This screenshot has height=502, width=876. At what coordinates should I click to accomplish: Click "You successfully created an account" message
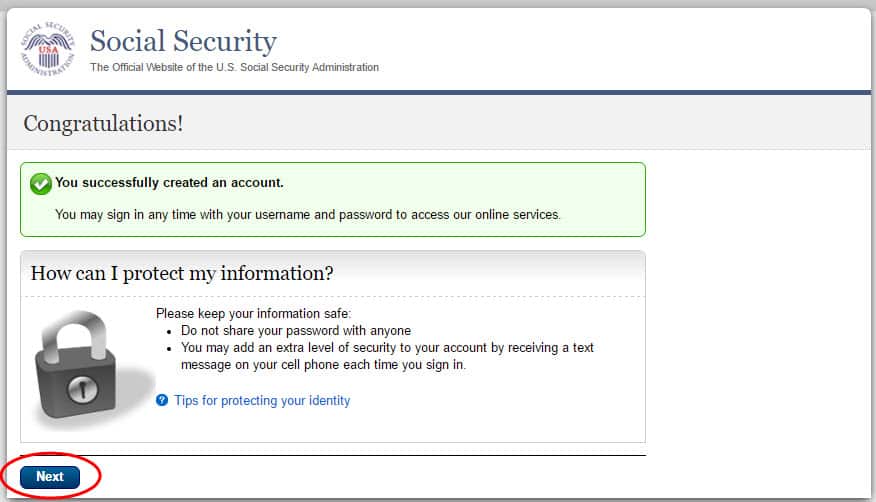point(169,183)
